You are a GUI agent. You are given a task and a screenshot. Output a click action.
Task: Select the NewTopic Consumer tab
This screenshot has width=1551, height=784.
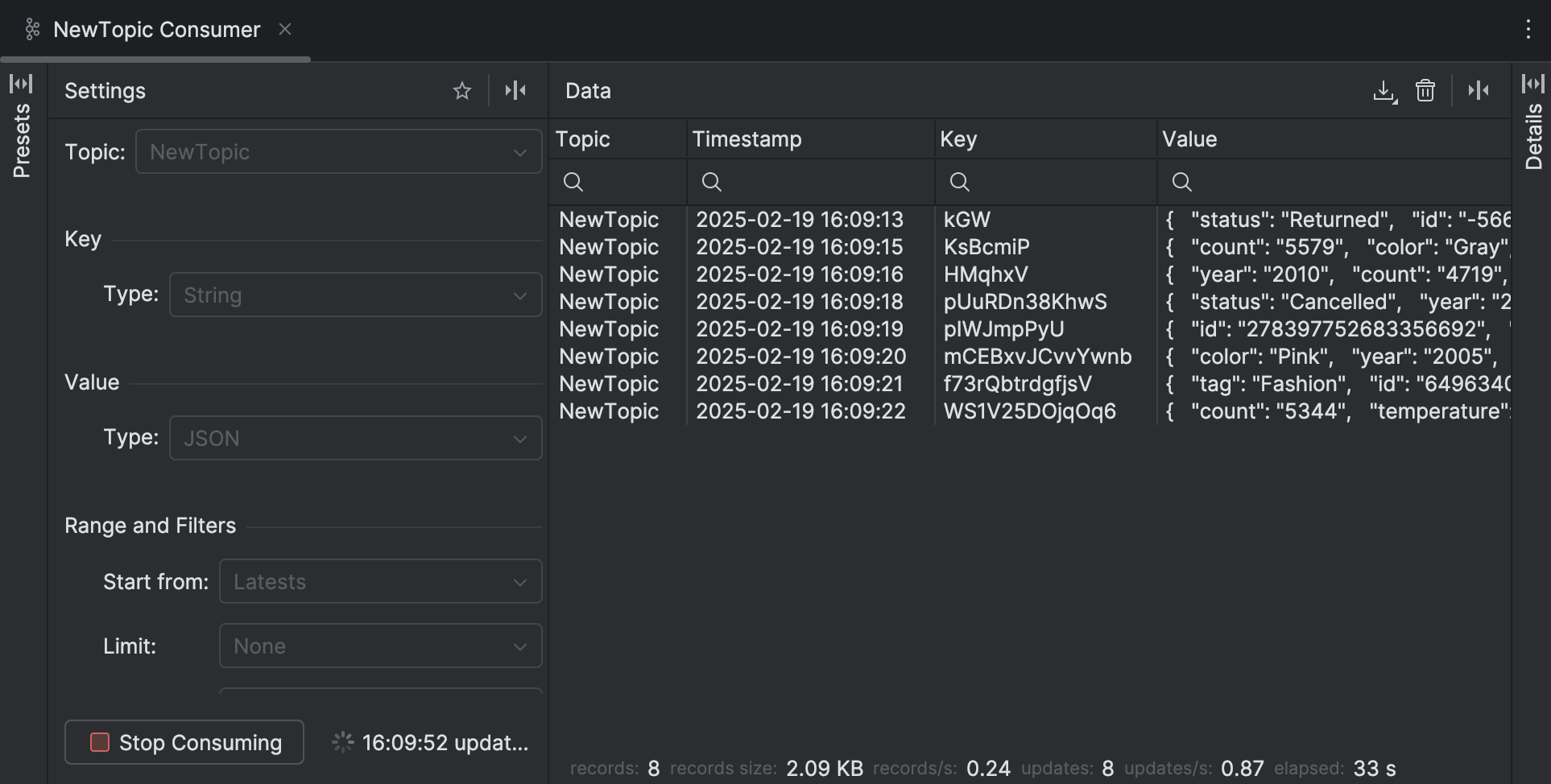[156, 29]
